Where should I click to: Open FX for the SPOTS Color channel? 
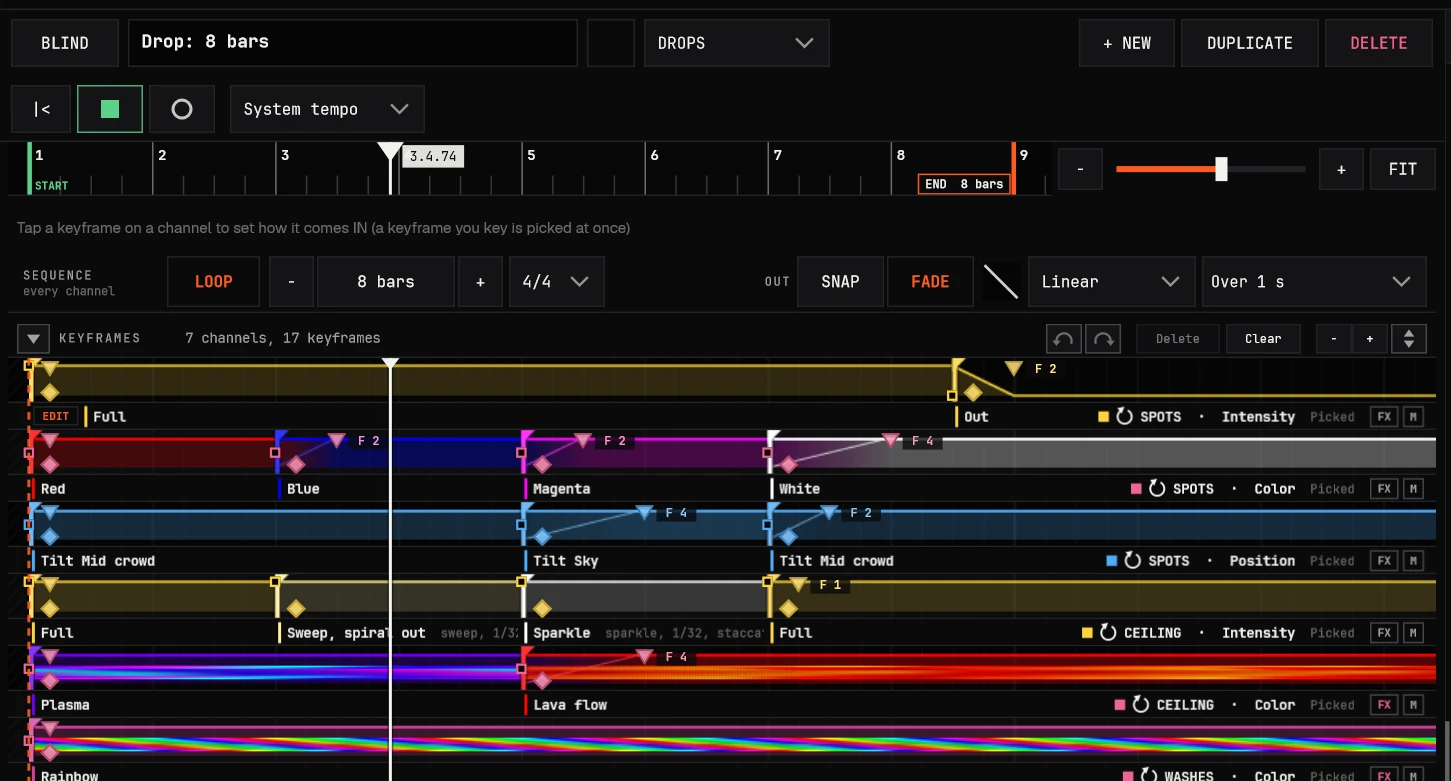pos(1384,488)
